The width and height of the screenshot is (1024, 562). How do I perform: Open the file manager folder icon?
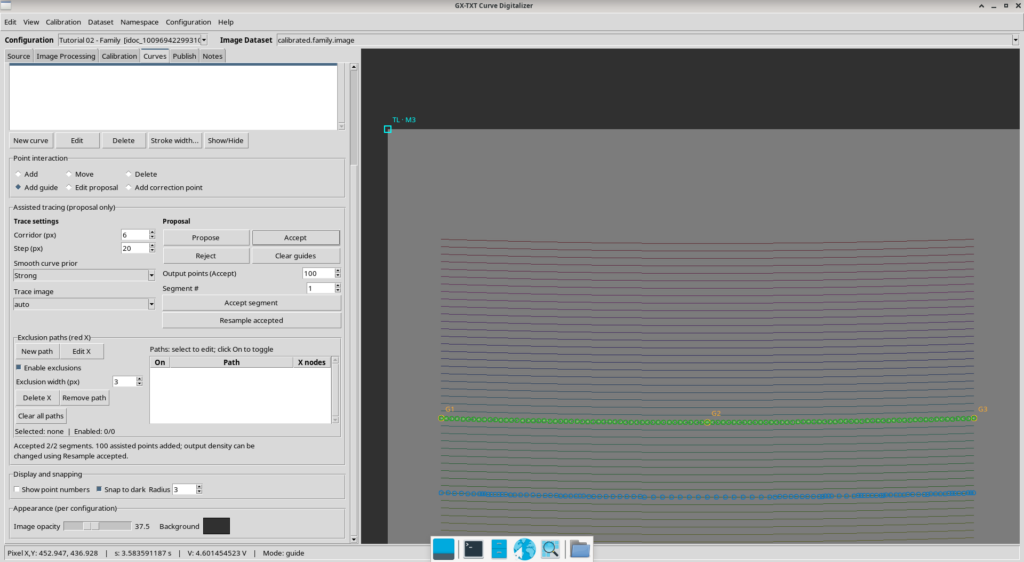pos(579,549)
